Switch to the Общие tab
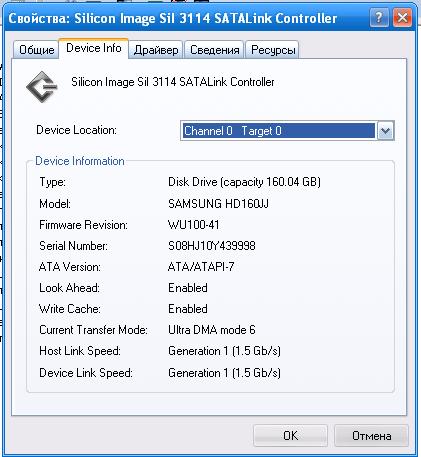 (x=36, y=50)
